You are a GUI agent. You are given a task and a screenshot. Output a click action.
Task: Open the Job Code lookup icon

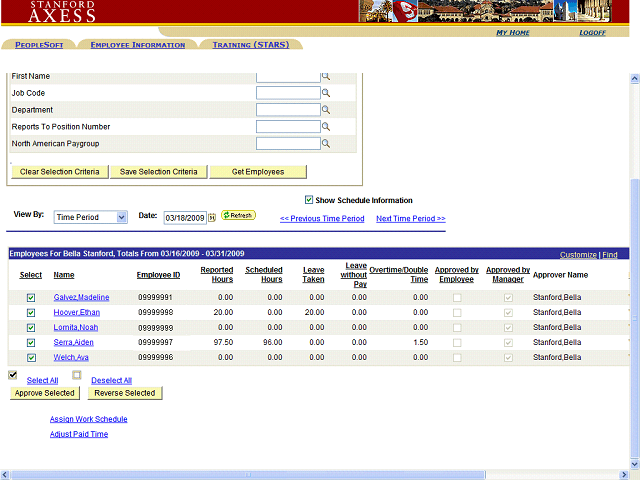pos(325,93)
